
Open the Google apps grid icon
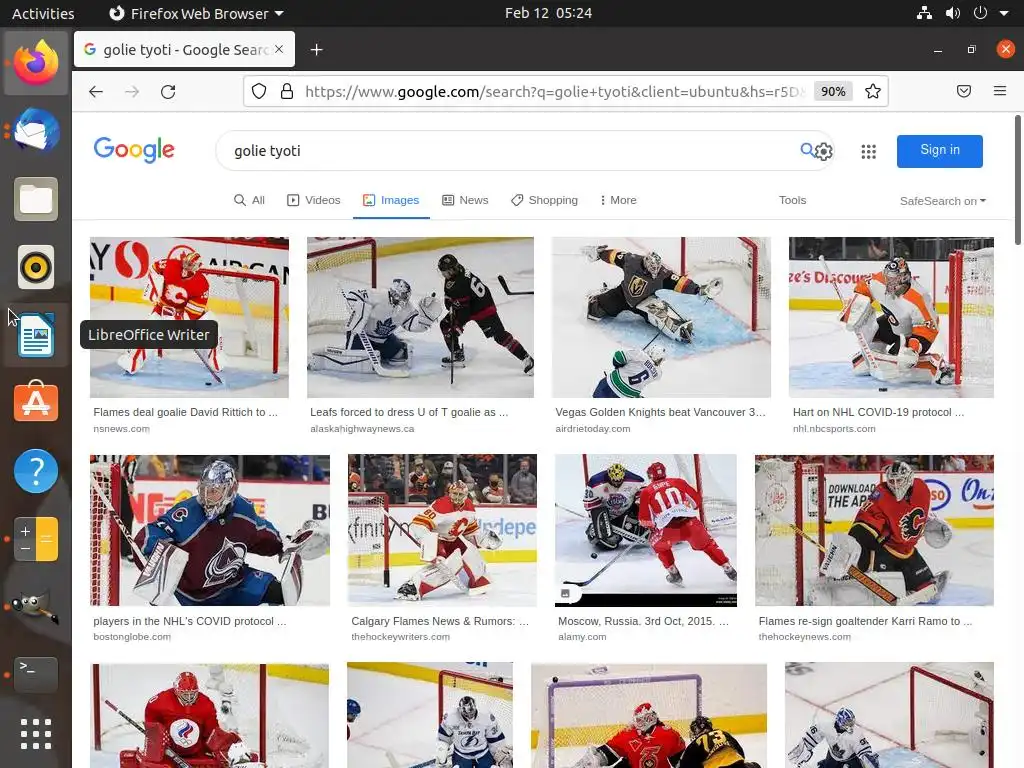tap(869, 152)
